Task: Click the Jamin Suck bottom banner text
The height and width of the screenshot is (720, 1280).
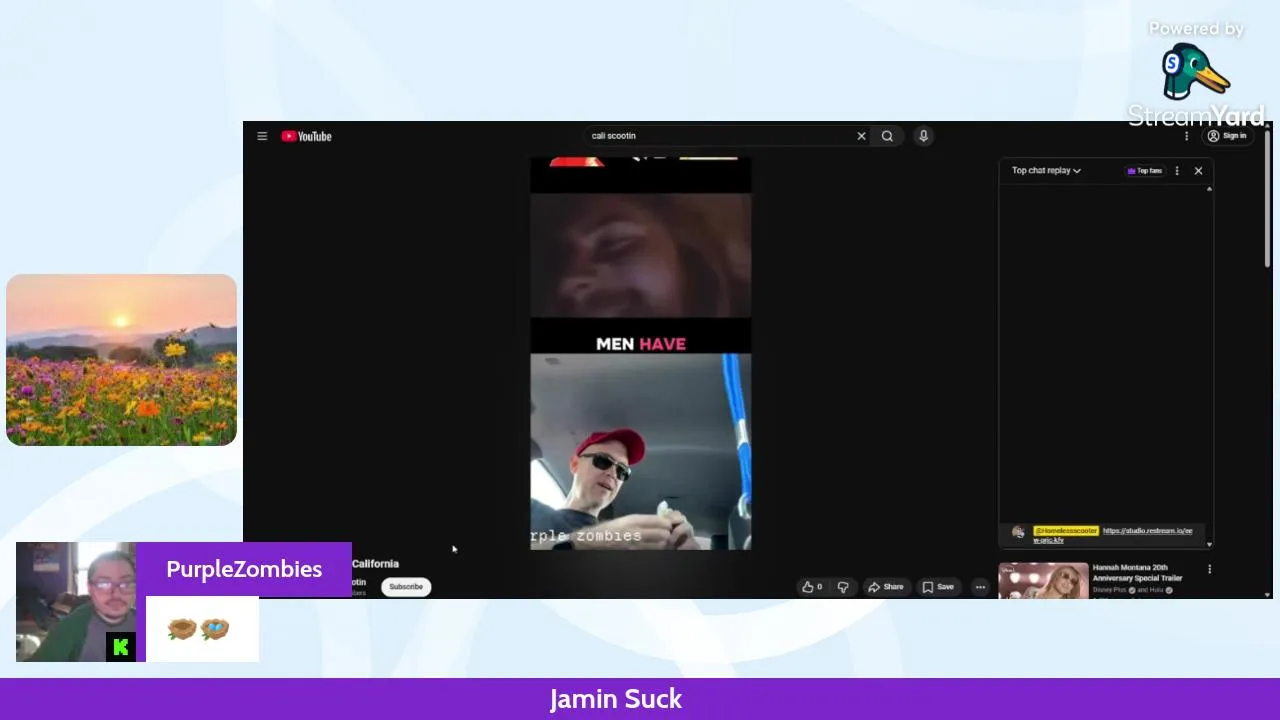Action: (616, 699)
